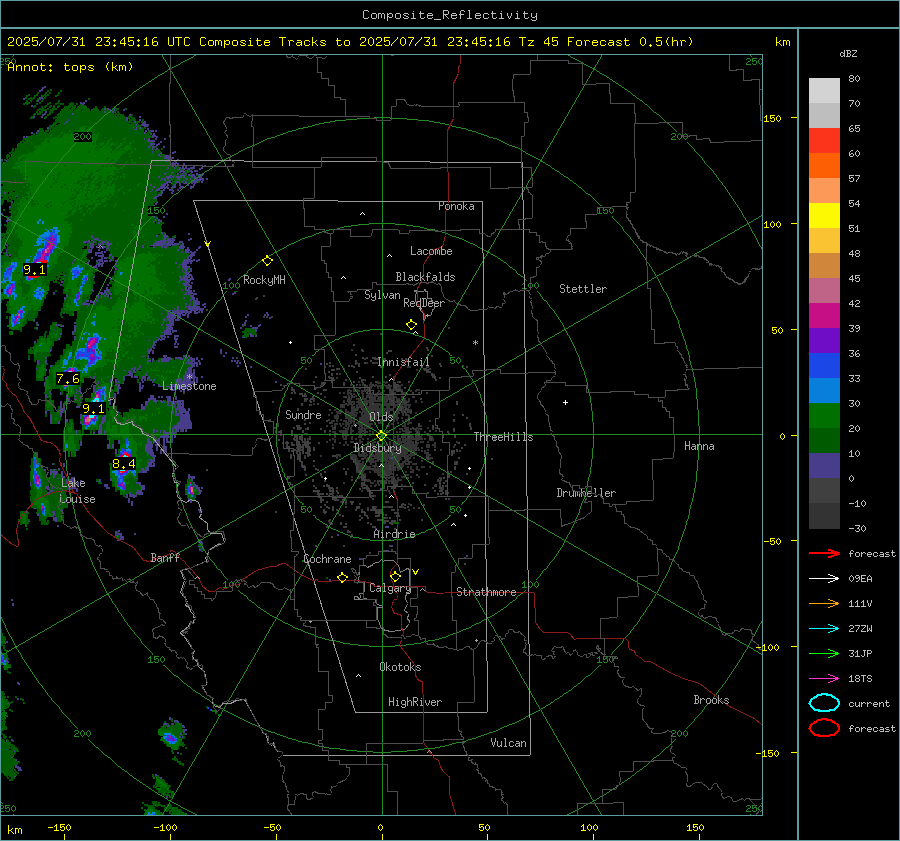Click the 2025/07/31 23:45:16 UTC Composite Tracks header

click(350, 42)
